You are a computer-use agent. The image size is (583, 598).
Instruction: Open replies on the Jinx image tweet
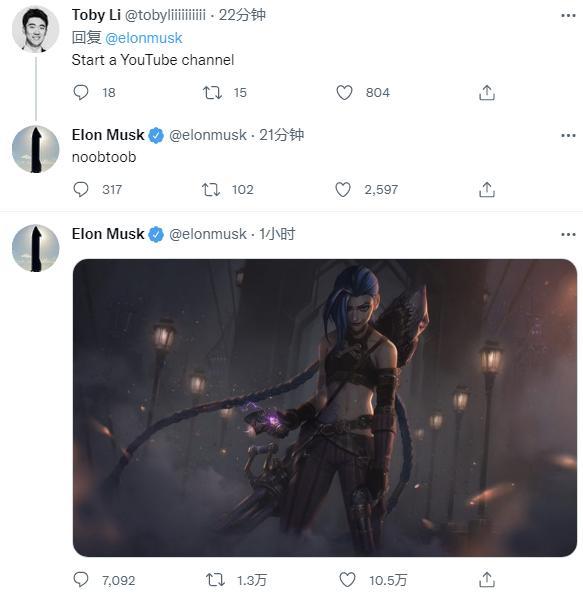[81, 580]
